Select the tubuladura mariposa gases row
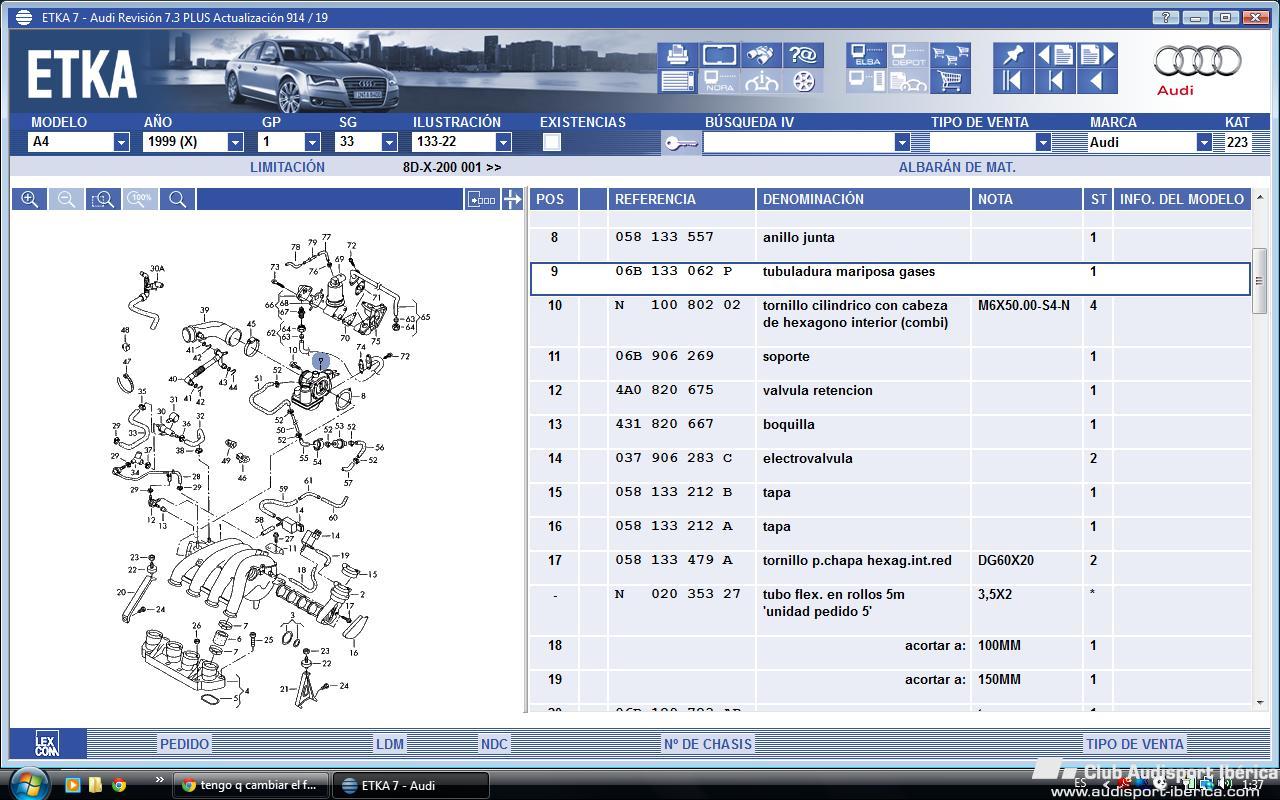 click(890, 279)
